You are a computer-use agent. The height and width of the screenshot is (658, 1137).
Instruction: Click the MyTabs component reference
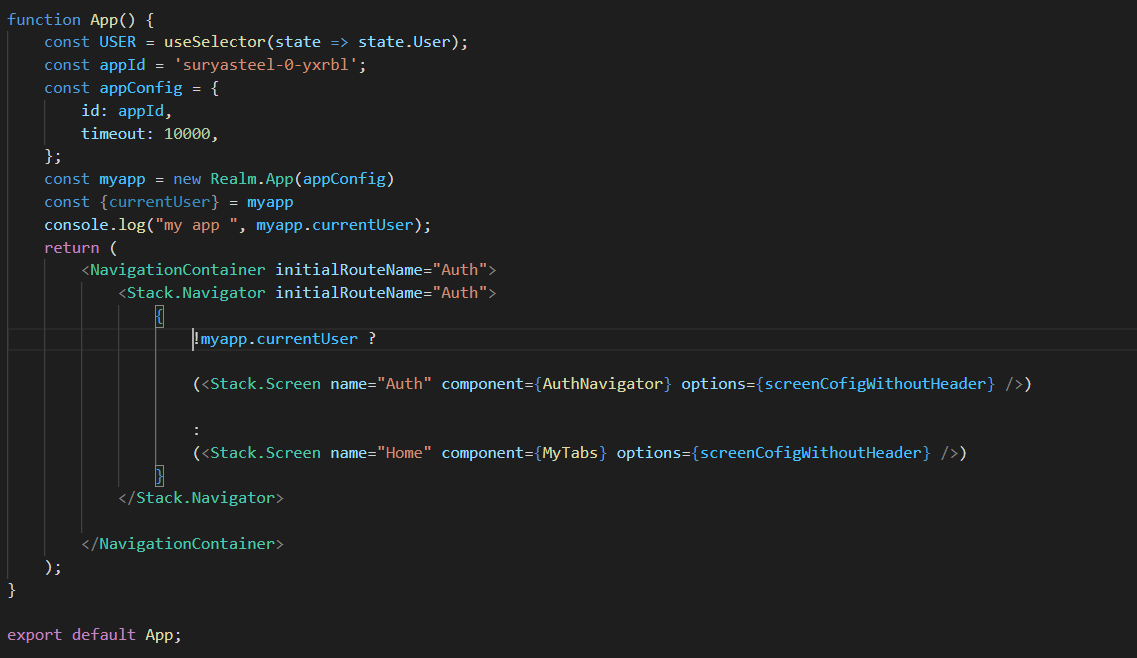coord(570,453)
